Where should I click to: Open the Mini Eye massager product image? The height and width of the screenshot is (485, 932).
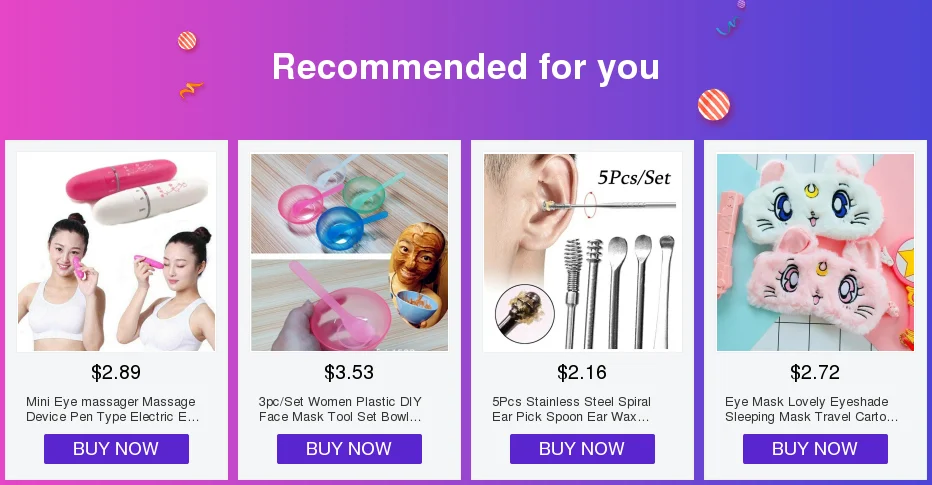click(116, 252)
